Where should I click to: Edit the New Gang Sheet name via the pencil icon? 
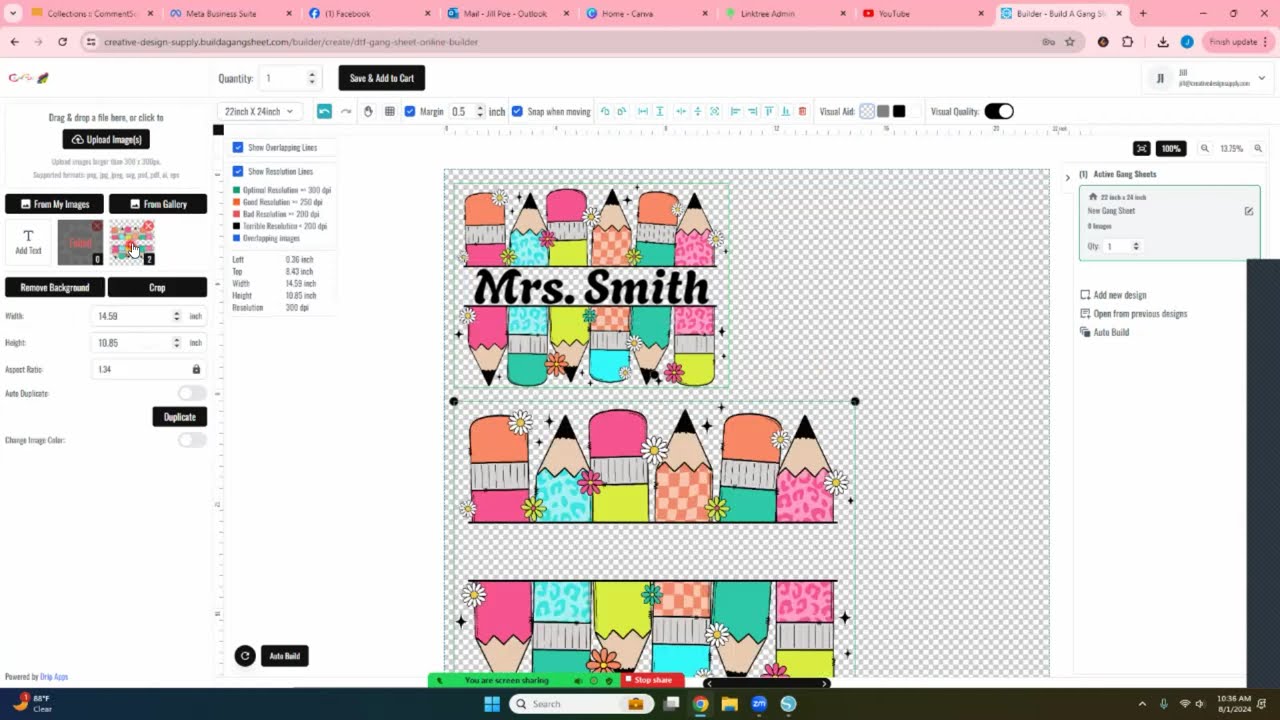tap(1248, 211)
